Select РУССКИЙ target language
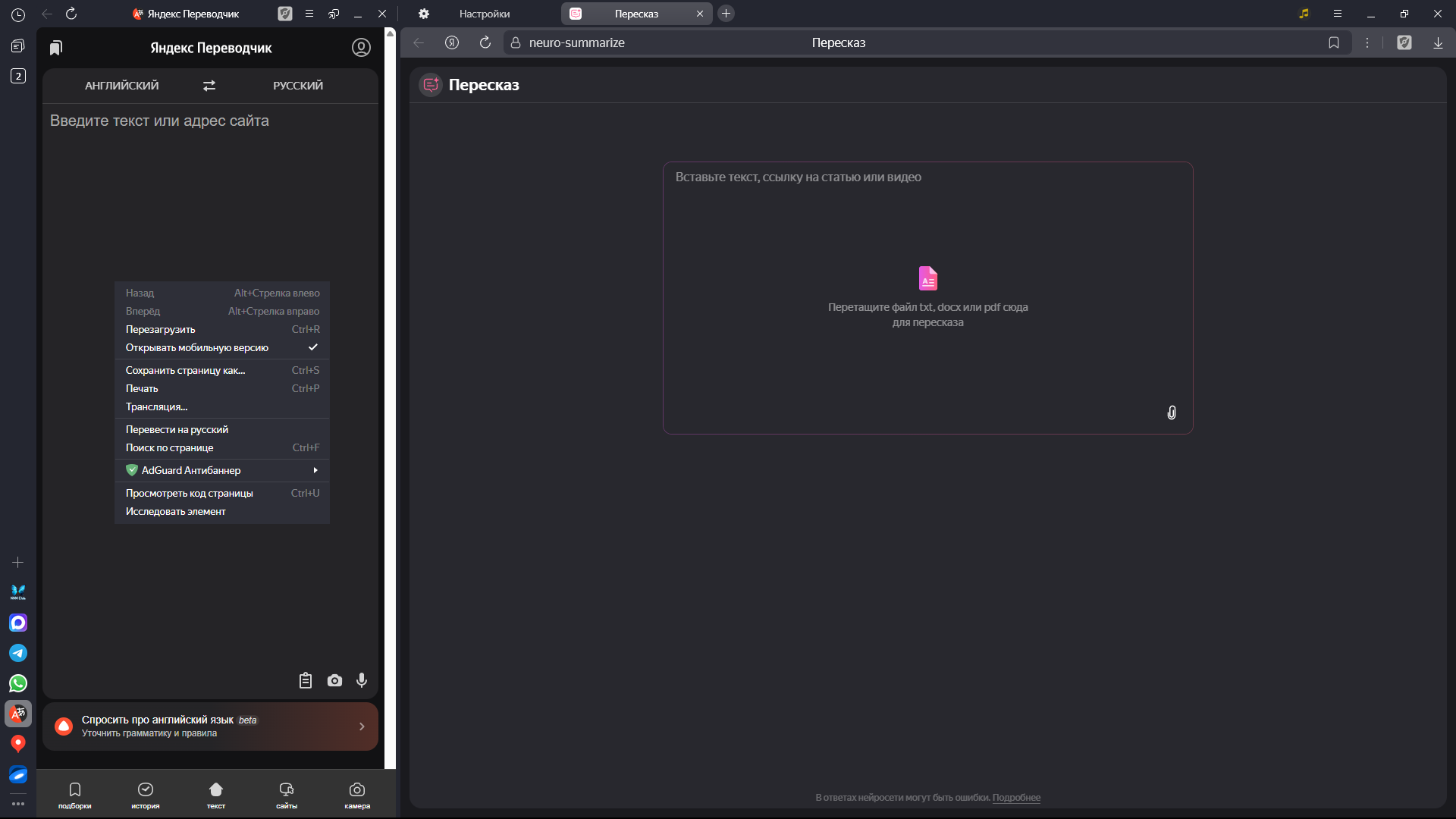Image resolution: width=1456 pixels, height=819 pixels. [x=298, y=86]
